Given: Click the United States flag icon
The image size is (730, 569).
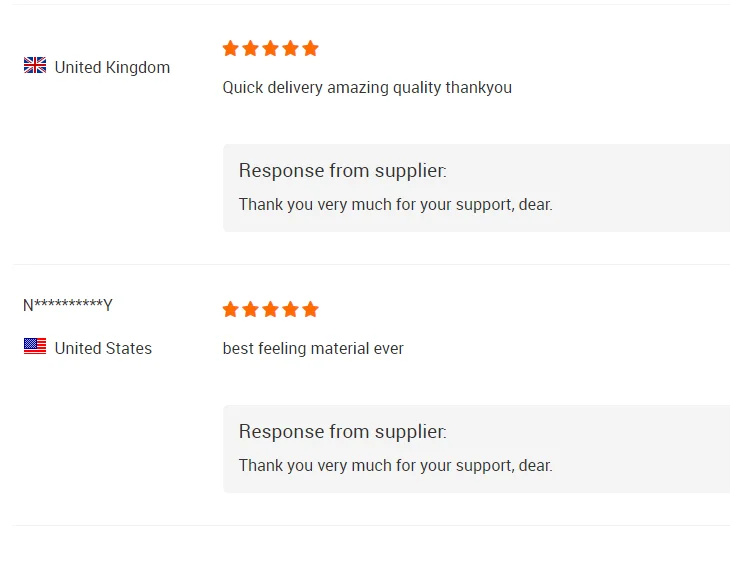Looking at the screenshot, I should tap(35, 347).
